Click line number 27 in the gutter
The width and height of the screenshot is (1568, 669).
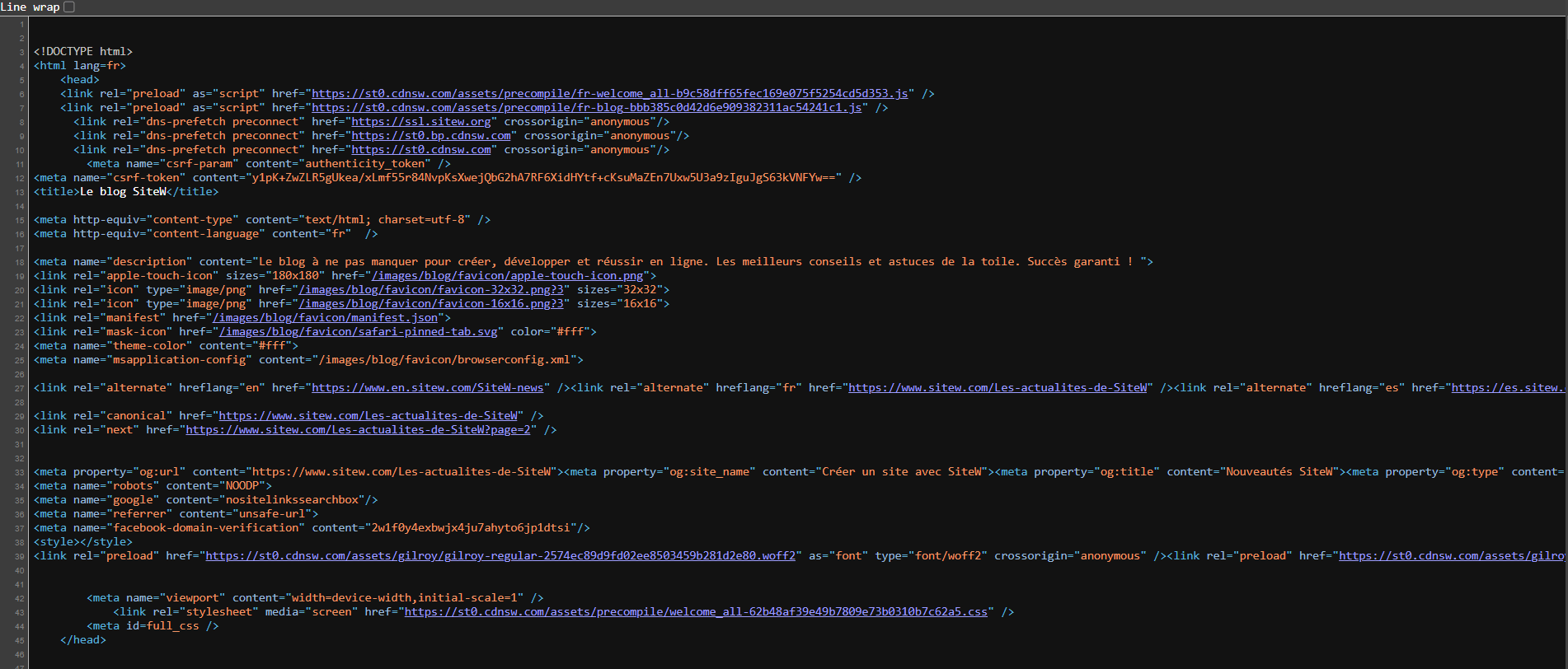pyautogui.click(x=19, y=388)
